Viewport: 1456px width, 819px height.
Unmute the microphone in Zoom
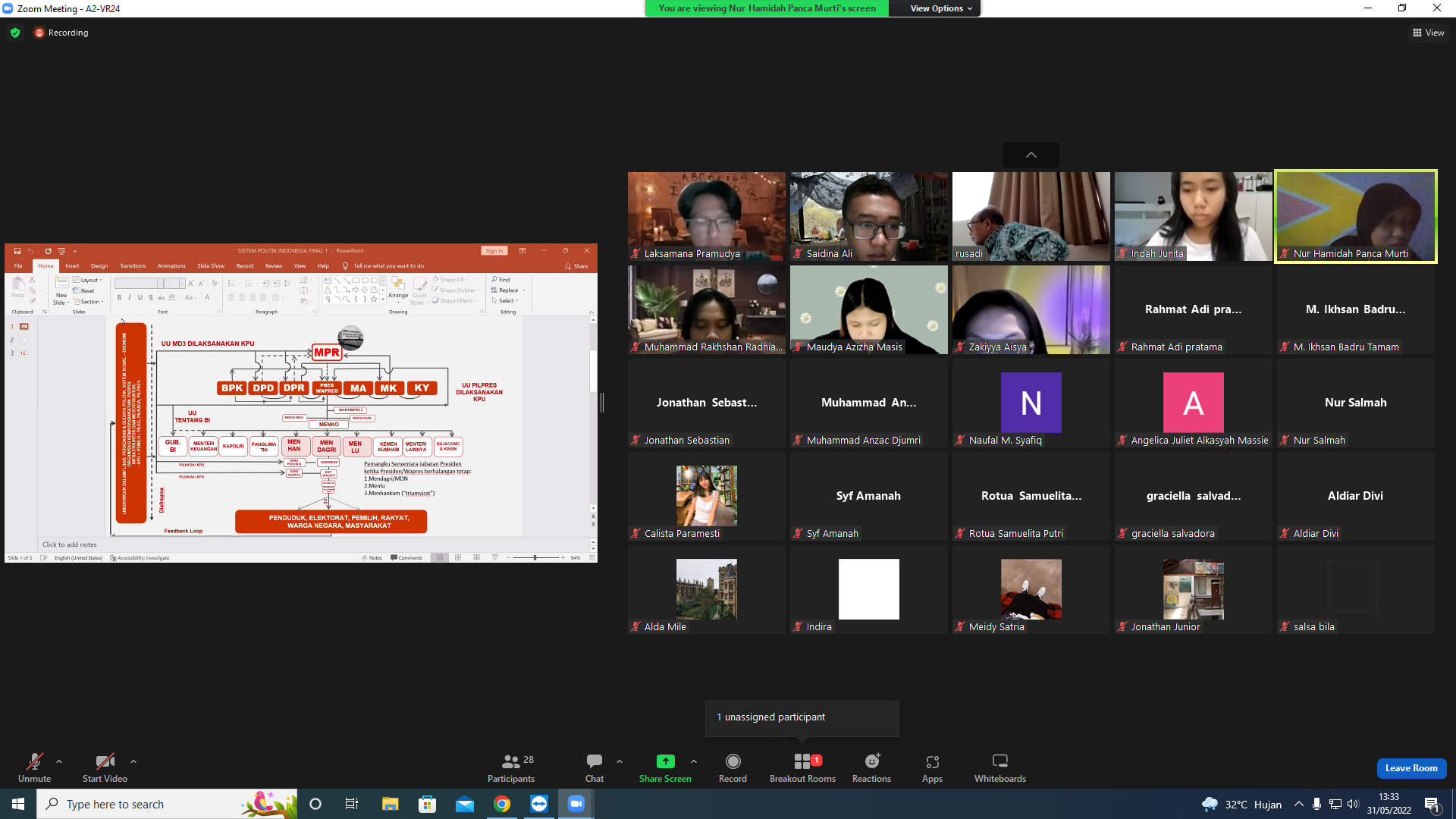[x=34, y=767]
